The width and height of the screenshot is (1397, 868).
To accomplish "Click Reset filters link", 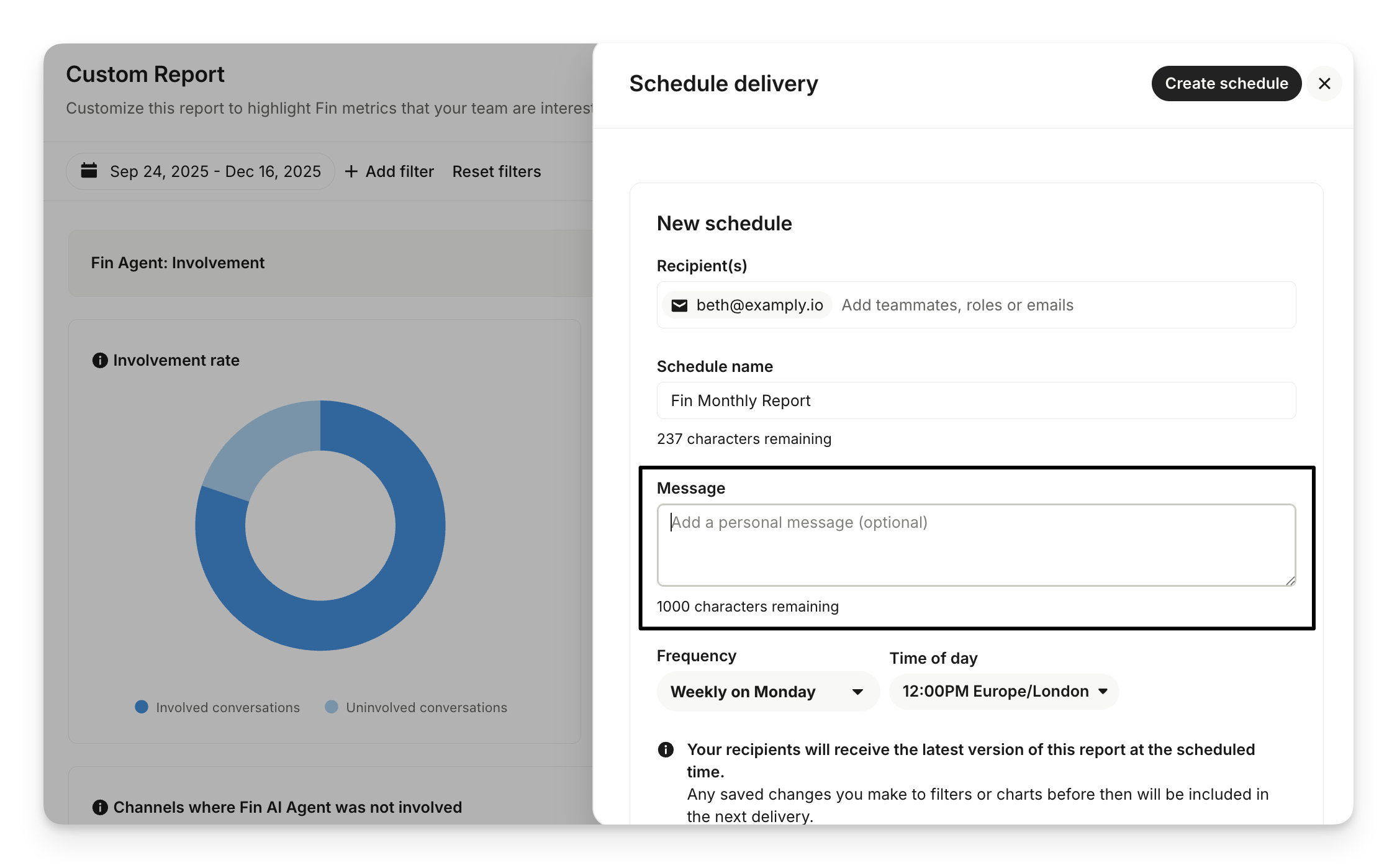I will 496,171.
